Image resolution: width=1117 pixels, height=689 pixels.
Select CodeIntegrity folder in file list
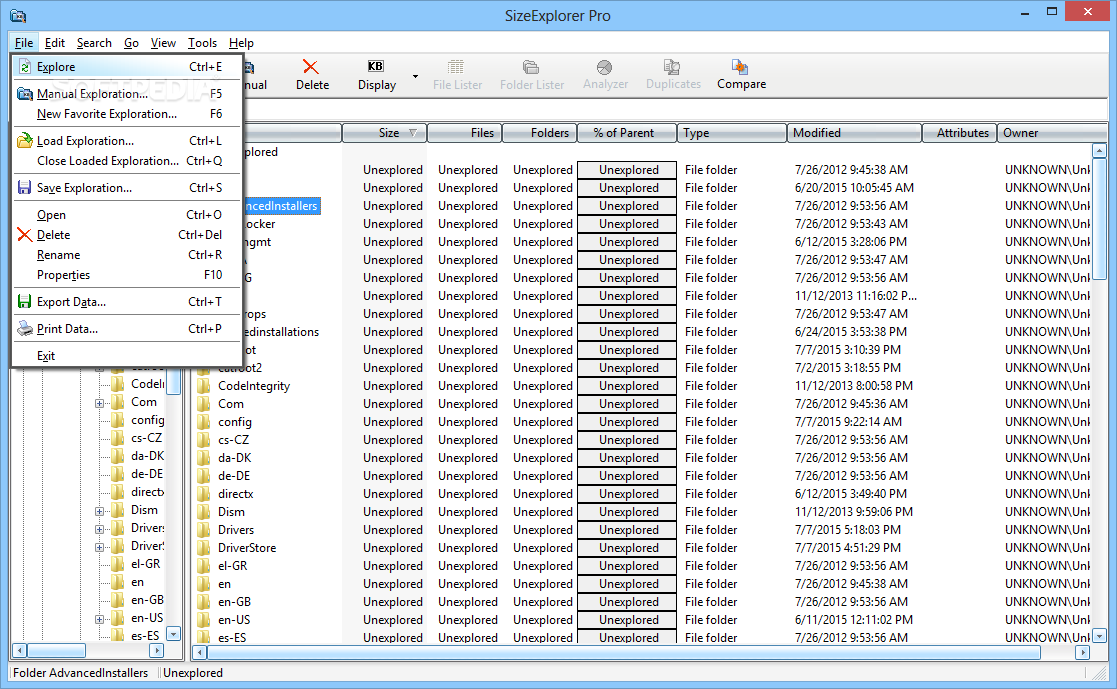pos(254,386)
